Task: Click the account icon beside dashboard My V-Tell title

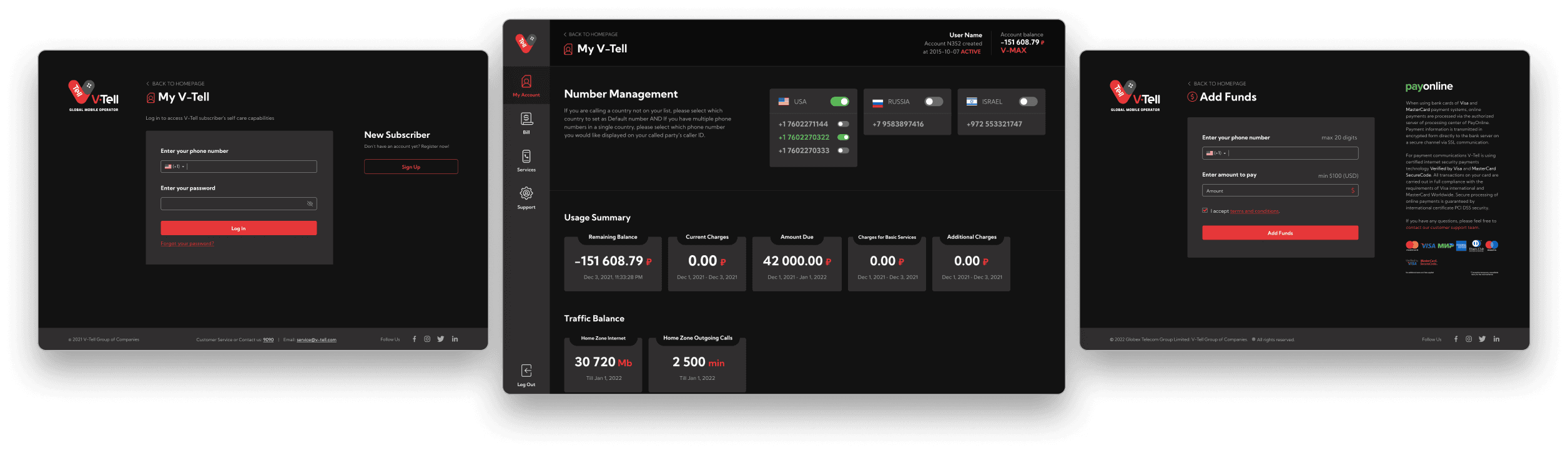Action: (x=568, y=49)
